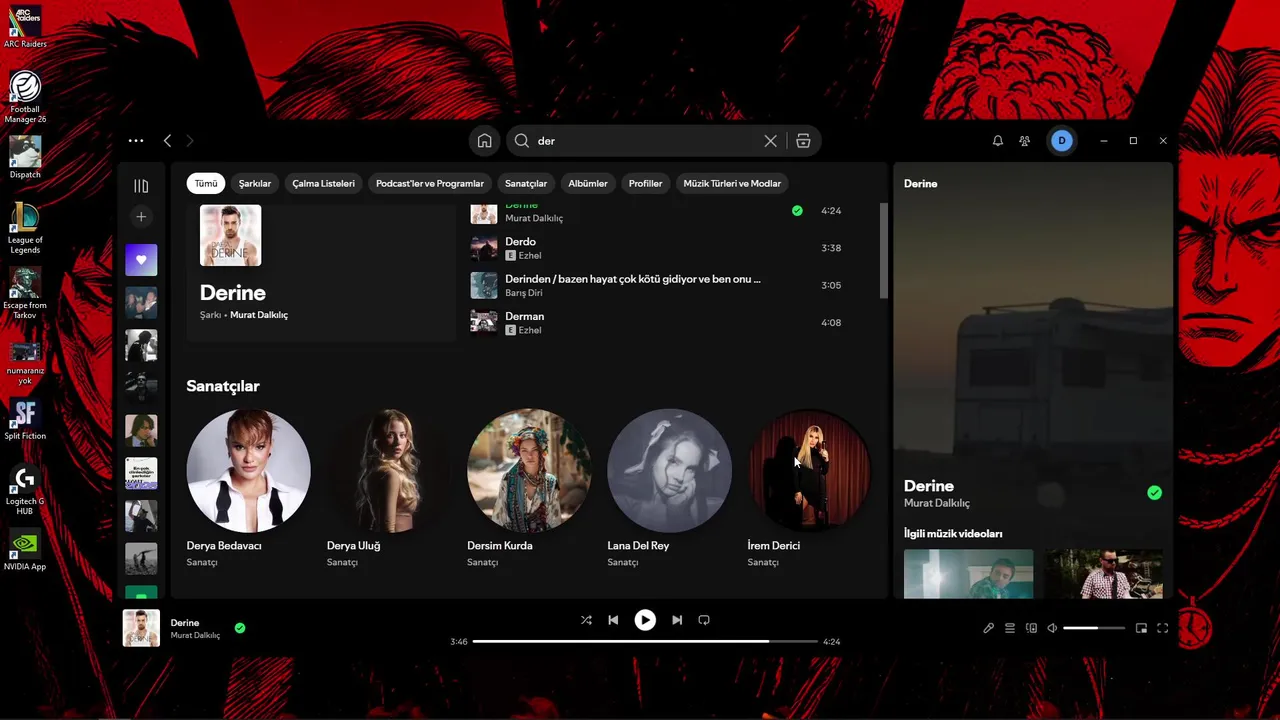Open the play queue
Image resolution: width=1280 pixels, height=720 pixels.
[x=1010, y=628]
